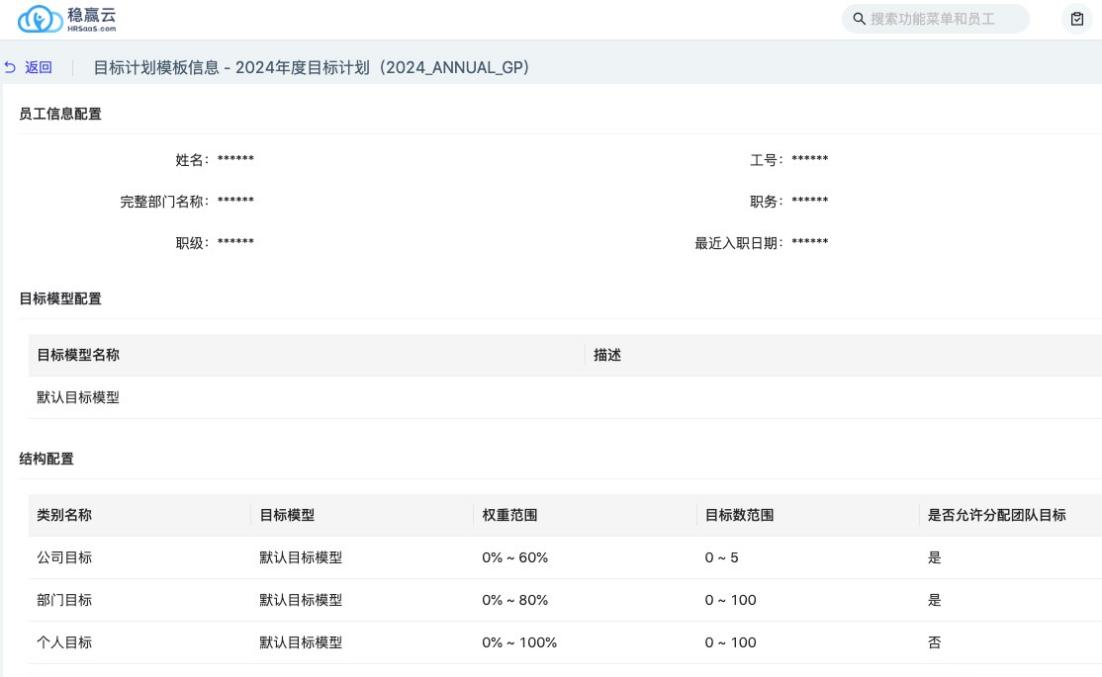Select the 个人目标 category row
1102x677 pixels.
tap(64, 642)
